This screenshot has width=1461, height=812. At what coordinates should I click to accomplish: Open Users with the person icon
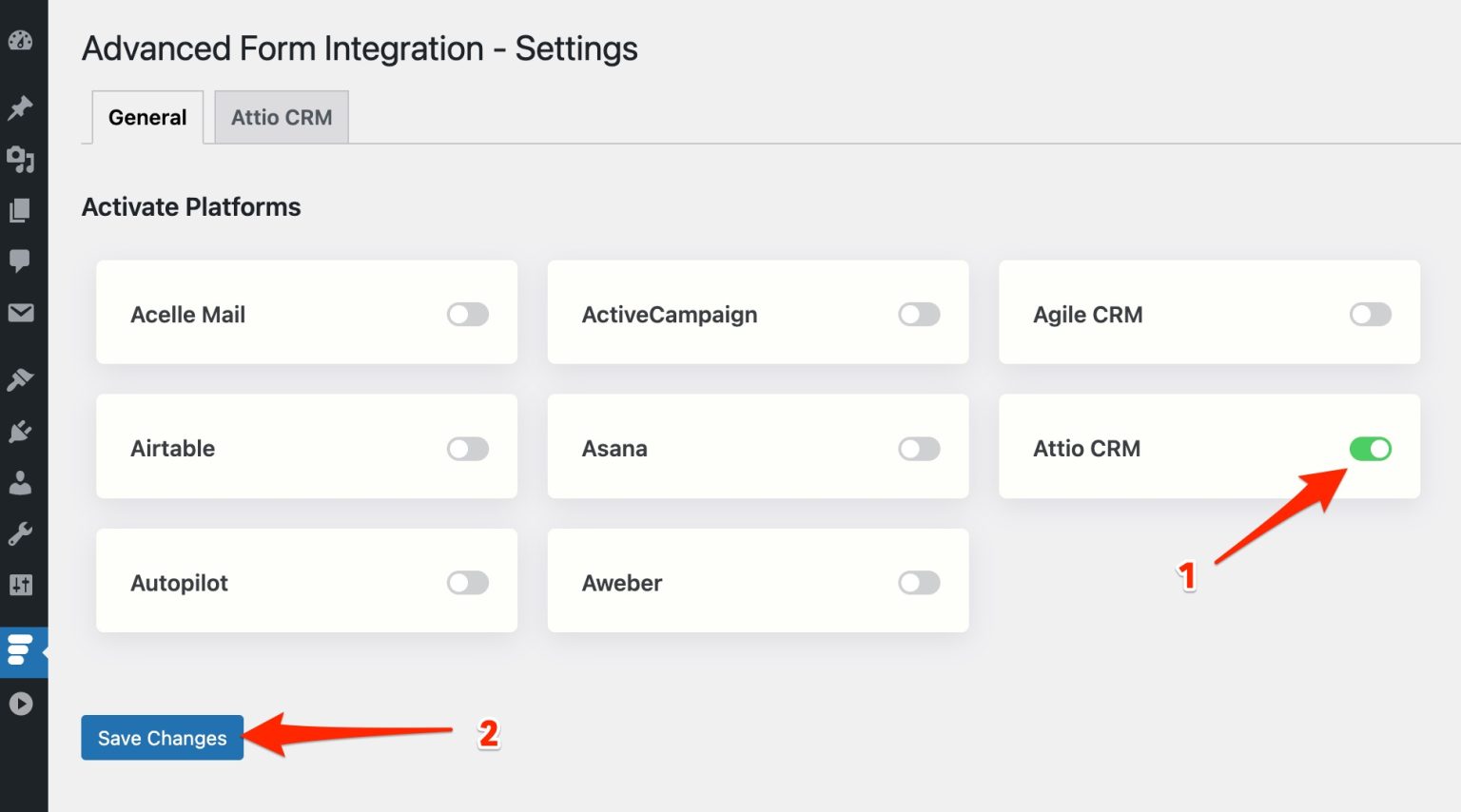pos(22,482)
